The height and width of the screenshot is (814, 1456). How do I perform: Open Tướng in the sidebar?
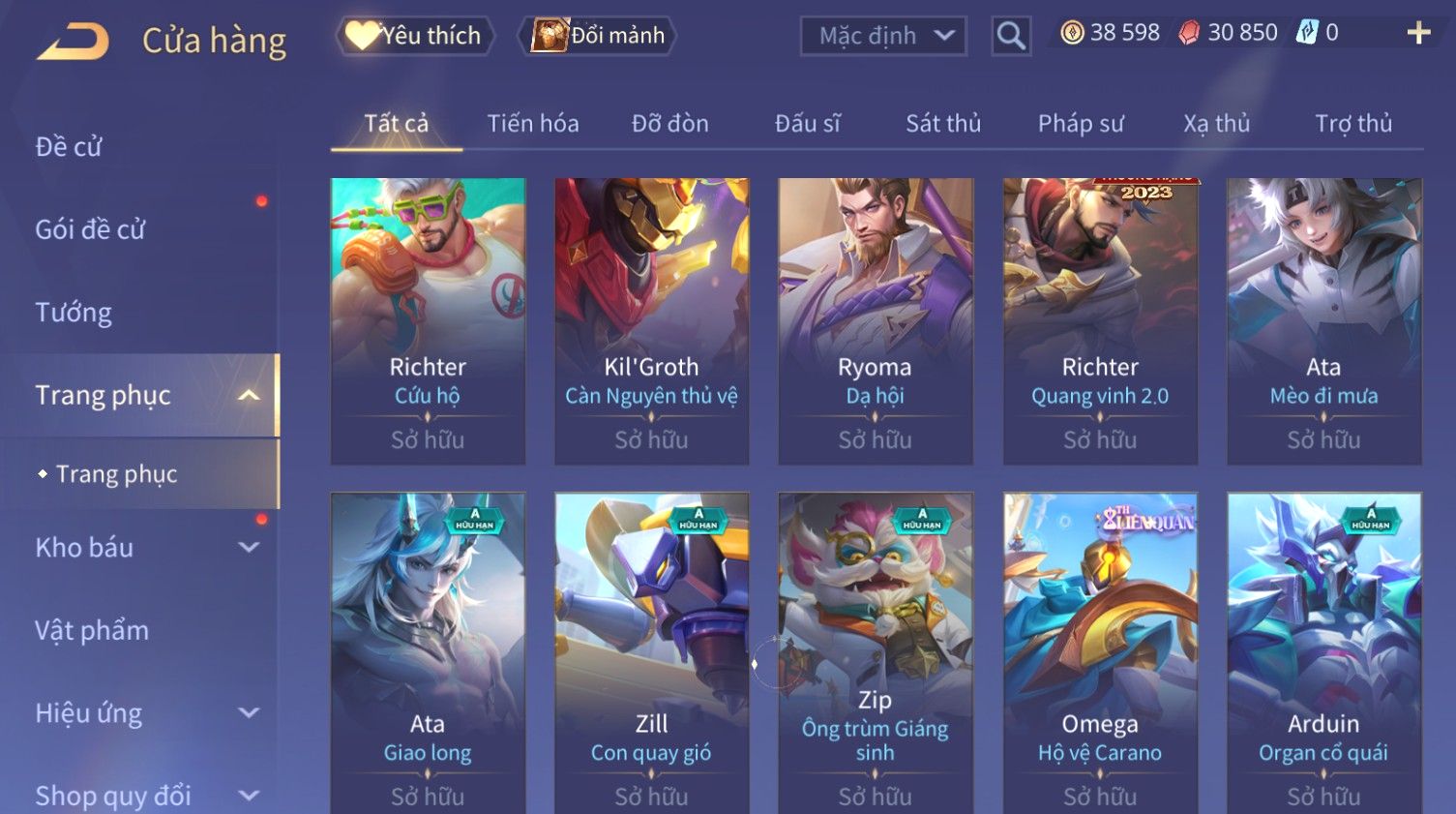coord(74,313)
